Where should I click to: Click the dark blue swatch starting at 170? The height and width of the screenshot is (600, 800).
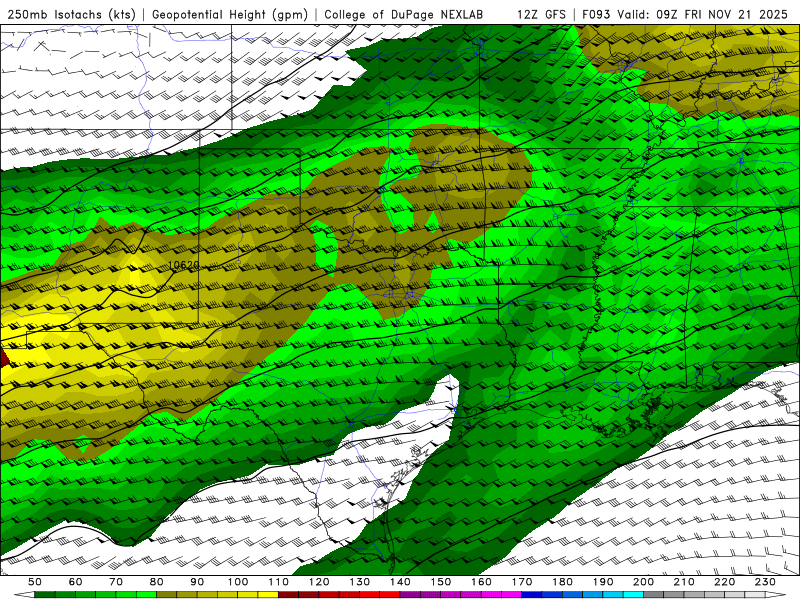point(532,595)
